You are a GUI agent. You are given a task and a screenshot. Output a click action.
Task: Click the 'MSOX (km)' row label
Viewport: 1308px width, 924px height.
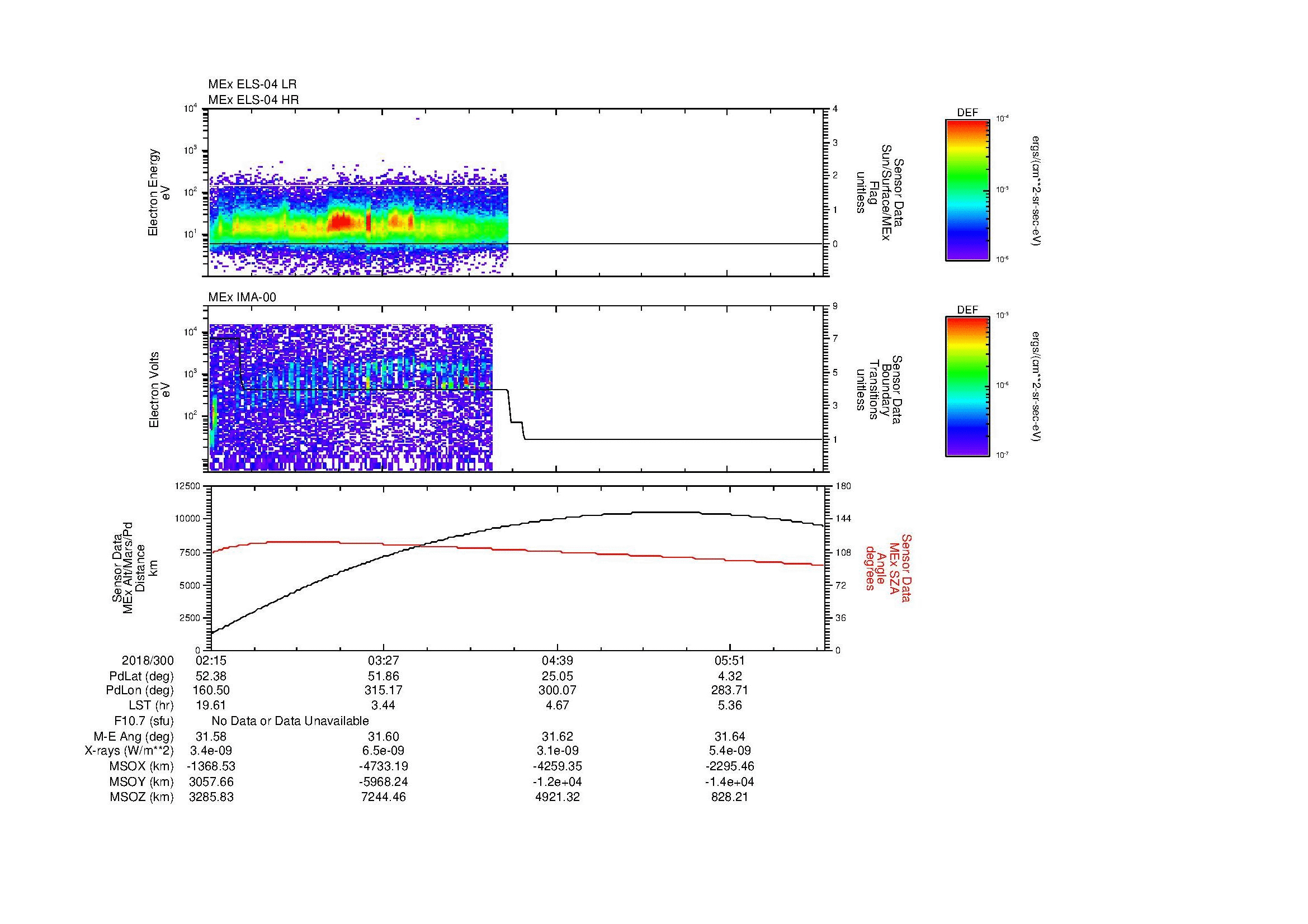click(x=142, y=766)
